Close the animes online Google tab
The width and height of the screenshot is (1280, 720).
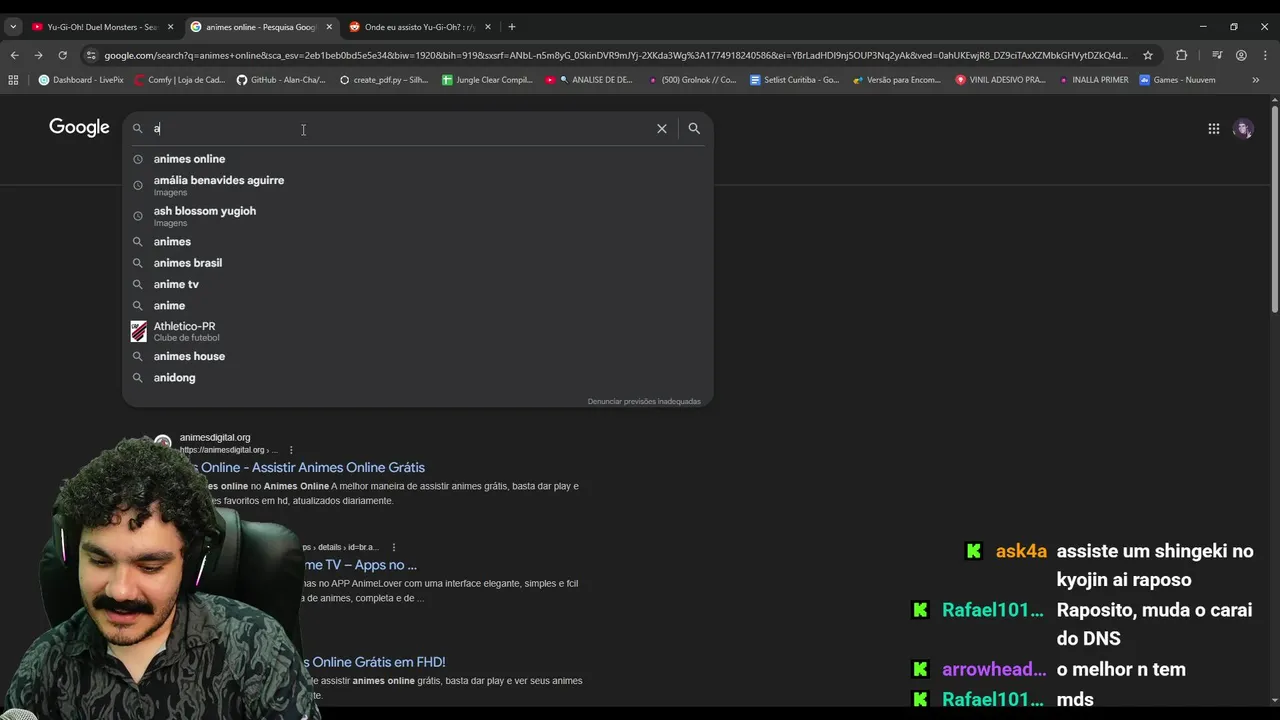[329, 27]
